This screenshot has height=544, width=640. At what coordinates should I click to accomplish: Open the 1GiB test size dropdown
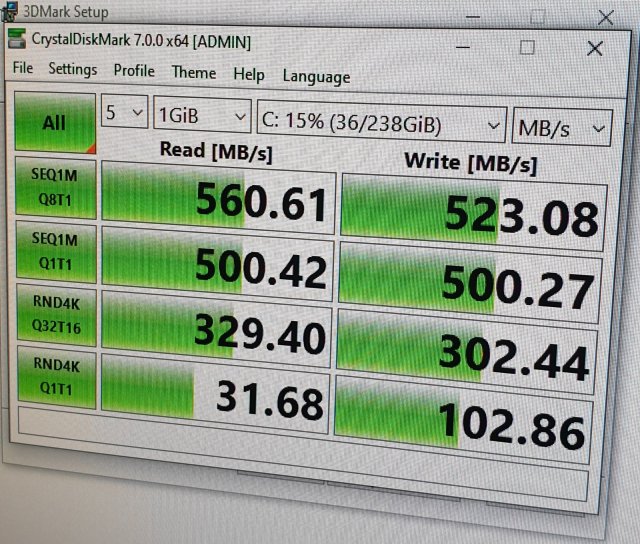tap(202, 115)
